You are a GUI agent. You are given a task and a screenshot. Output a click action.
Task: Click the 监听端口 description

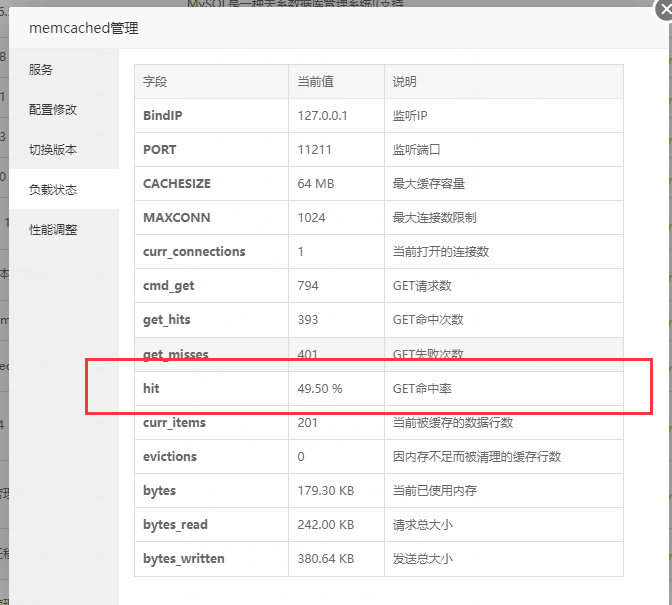pyautogui.click(x=417, y=150)
